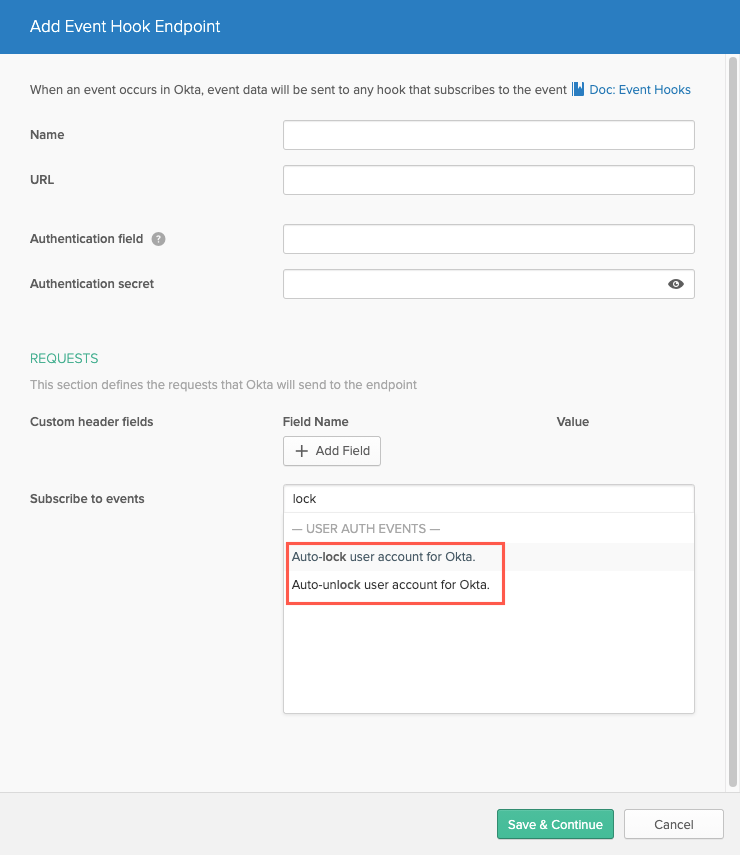The height and width of the screenshot is (855, 740).
Task: Add a custom header with Add Field
Action: [x=332, y=451]
